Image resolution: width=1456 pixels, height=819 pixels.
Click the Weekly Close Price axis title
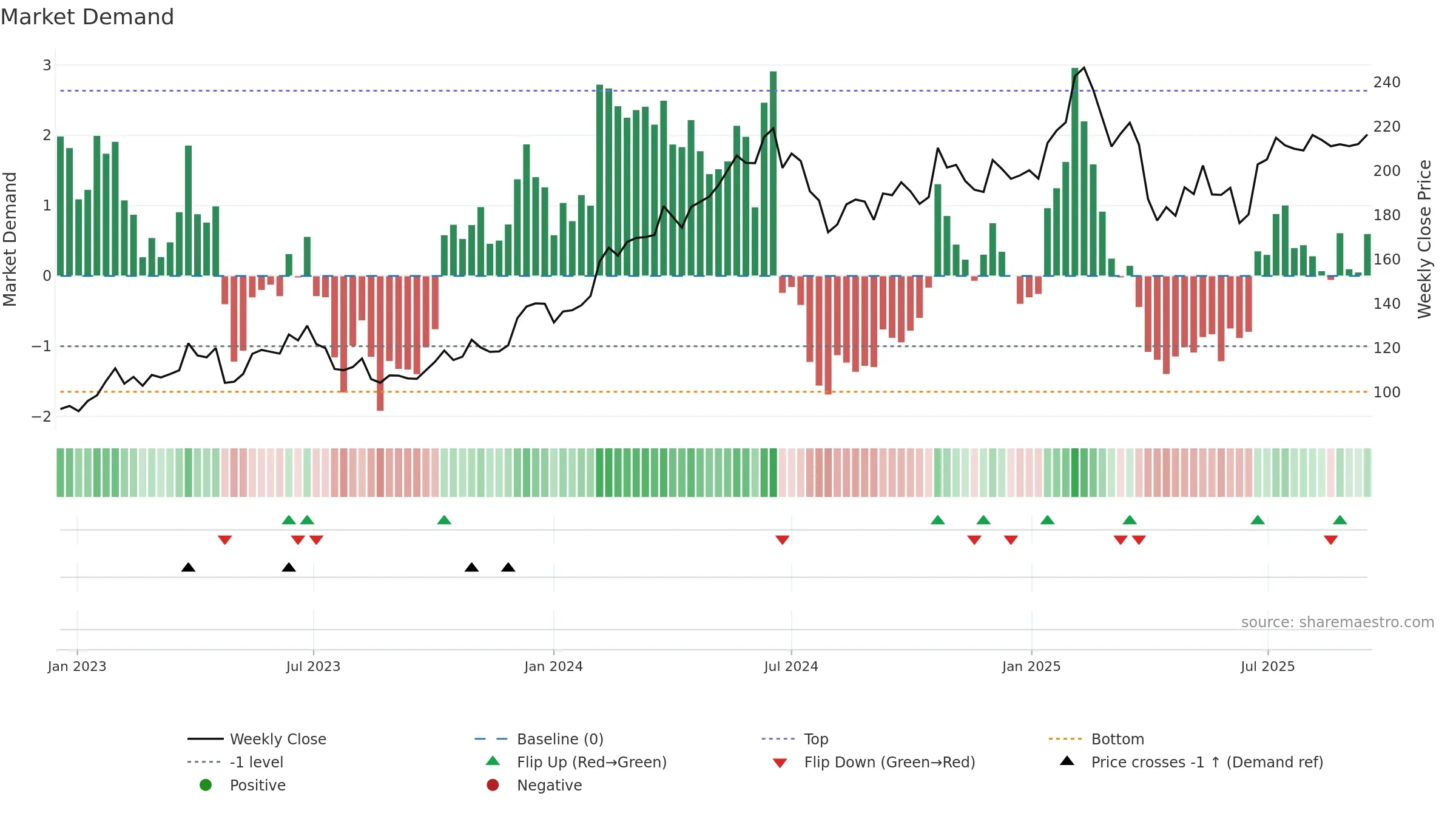1424,239
